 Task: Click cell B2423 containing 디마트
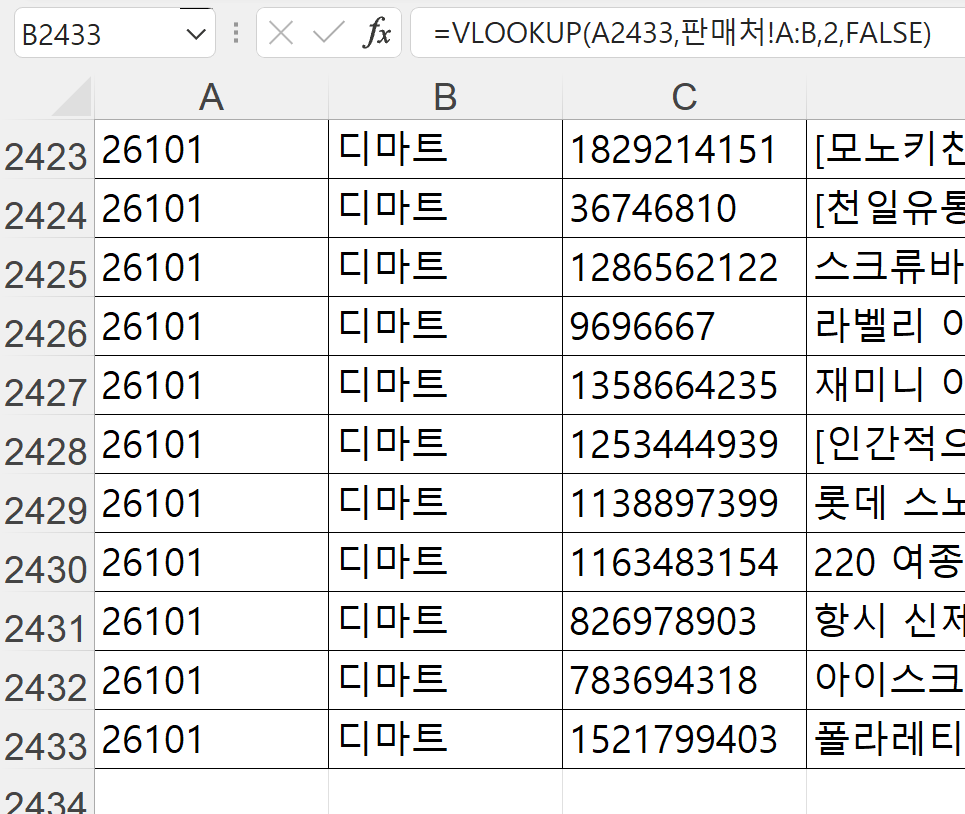point(446,150)
